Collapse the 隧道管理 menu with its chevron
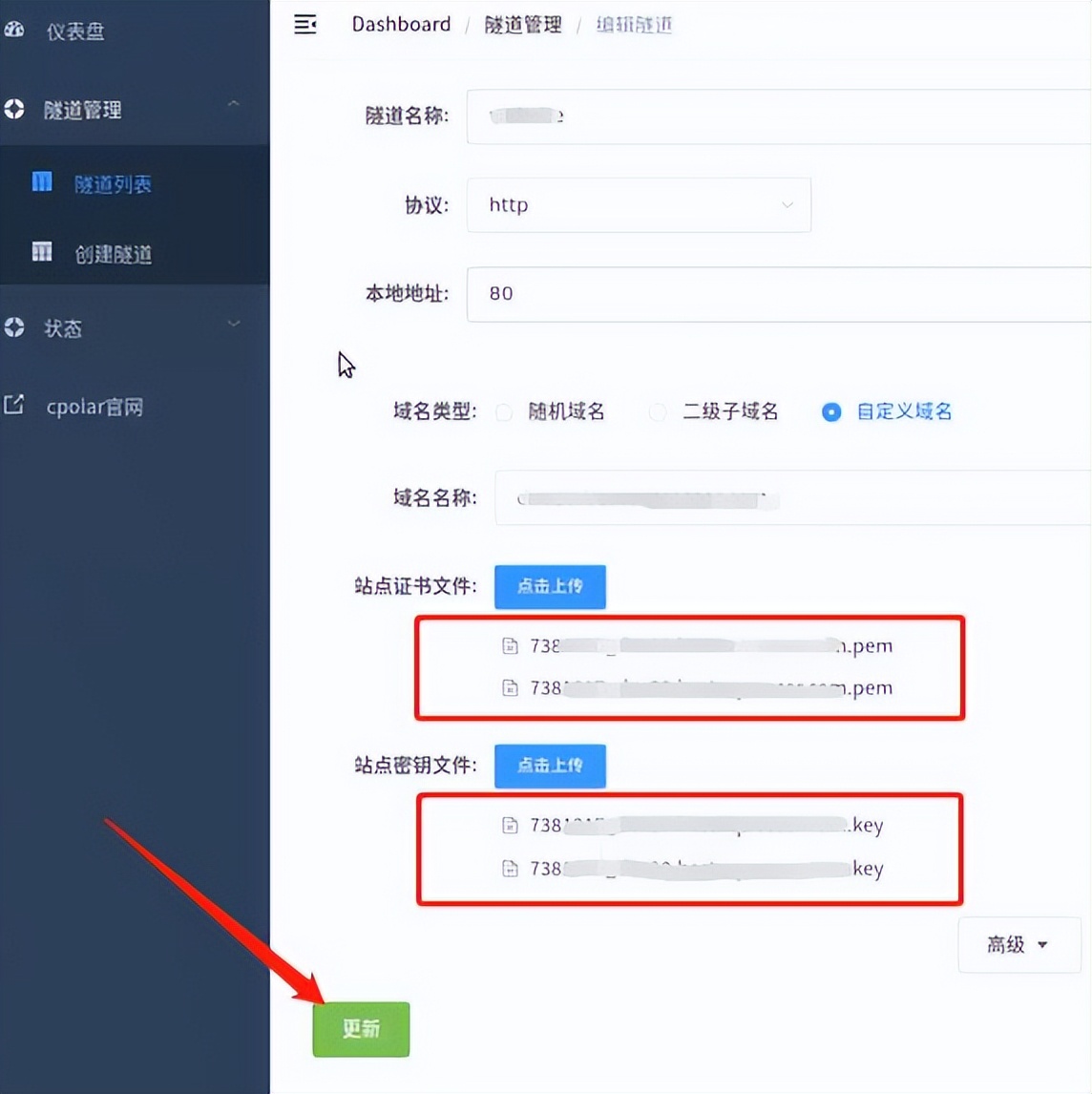 (234, 102)
